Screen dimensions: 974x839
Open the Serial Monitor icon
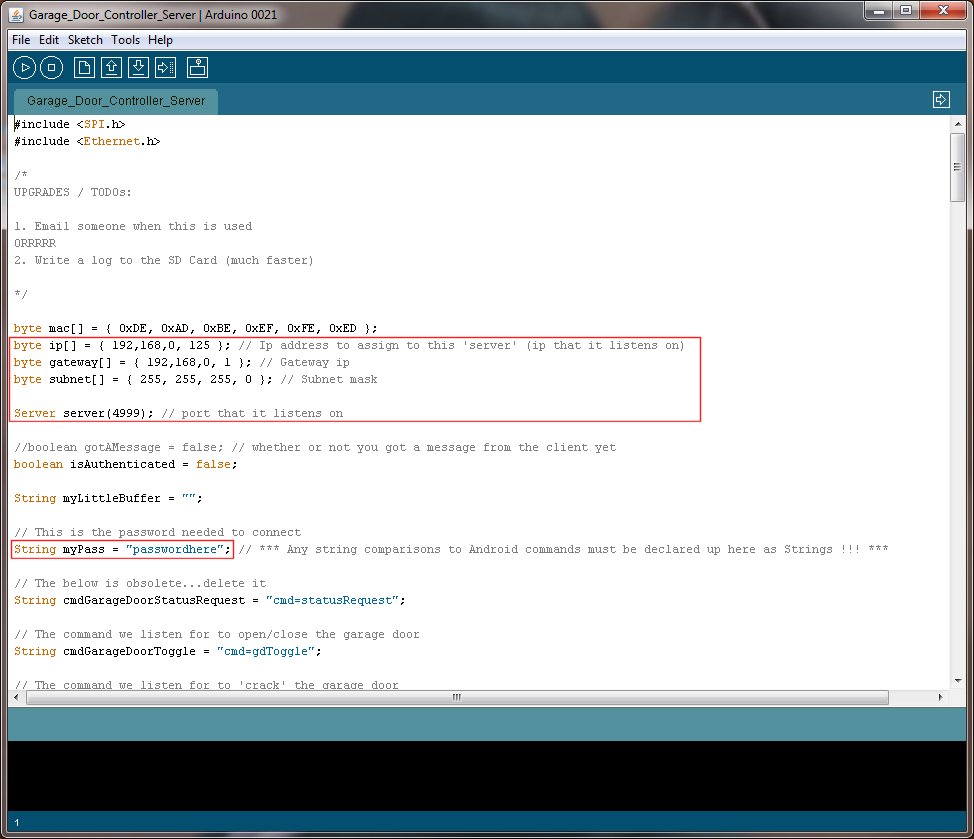pos(198,67)
